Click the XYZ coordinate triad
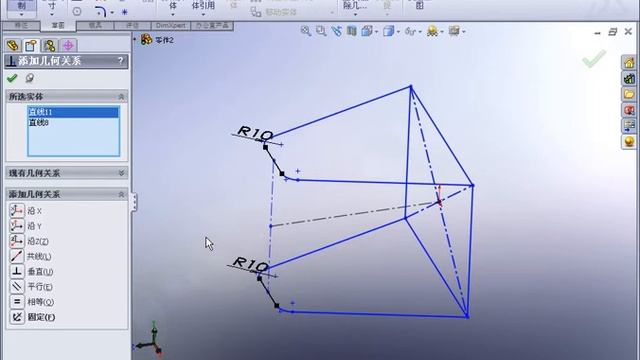640x360 pixels. point(149,339)
